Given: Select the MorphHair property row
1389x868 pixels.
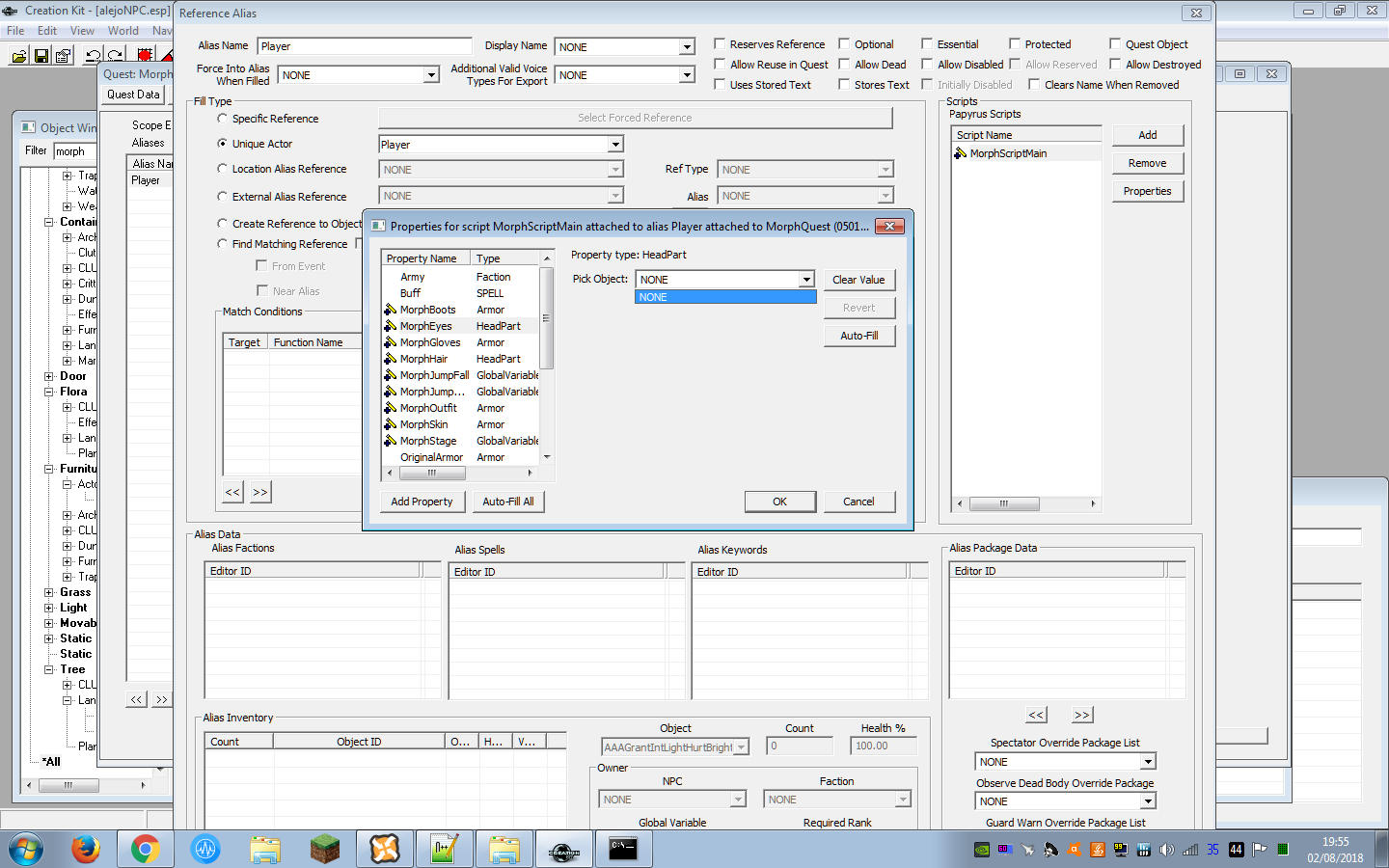Looking at the screenshot, I should point(460,359).
